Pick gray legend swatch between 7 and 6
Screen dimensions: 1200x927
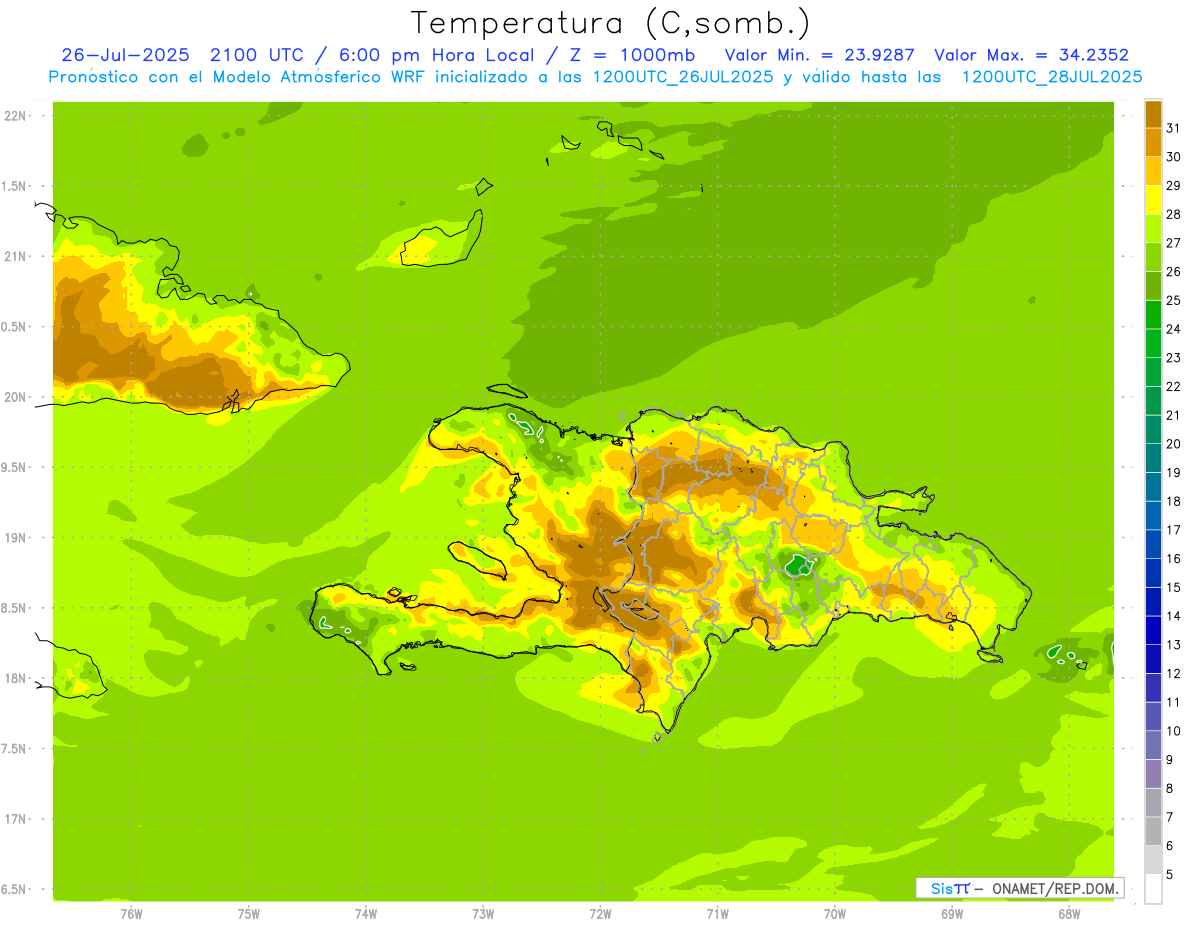coord(1153,832)
